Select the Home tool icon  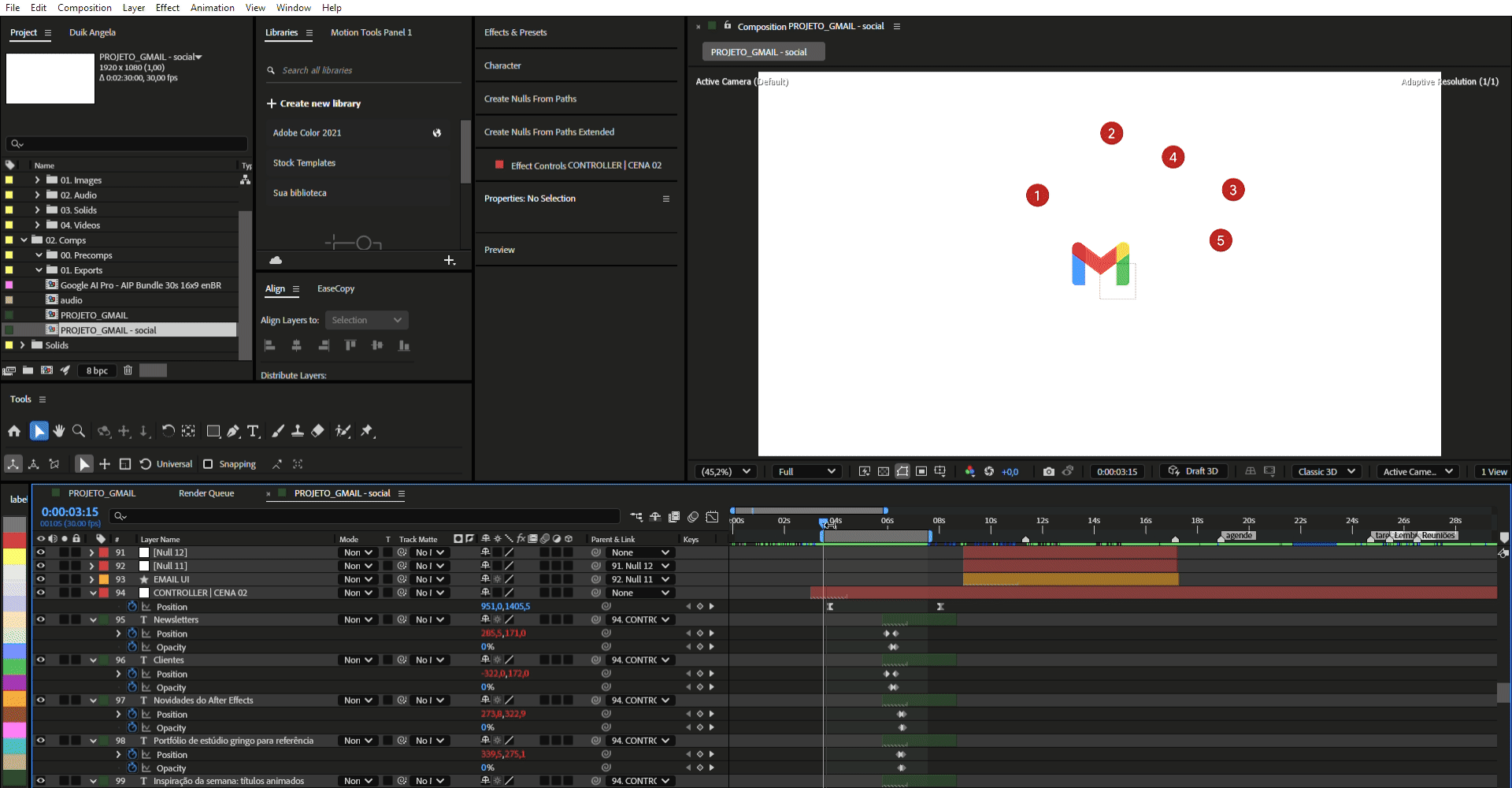14,431
